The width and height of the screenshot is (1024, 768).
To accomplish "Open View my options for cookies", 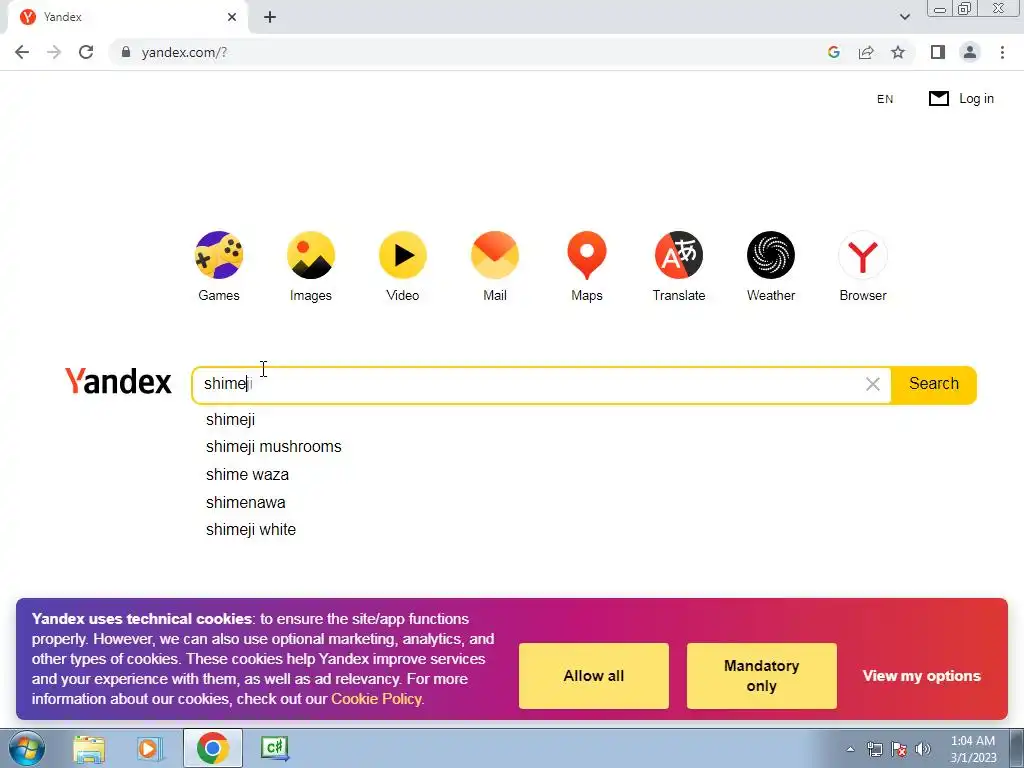I will [x=921, y=676].
